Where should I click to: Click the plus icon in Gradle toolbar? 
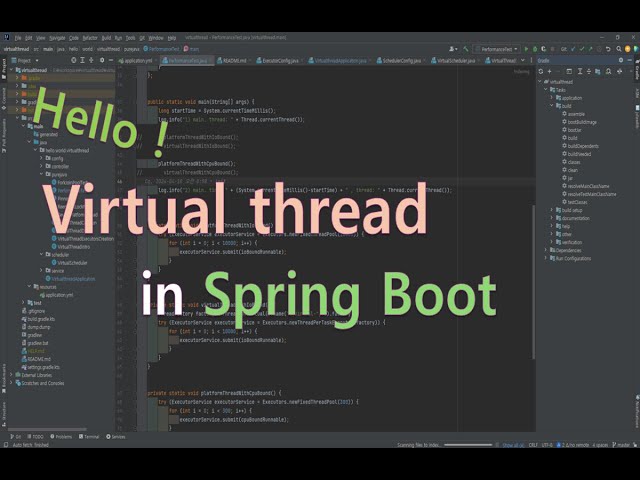coord(549,71)
